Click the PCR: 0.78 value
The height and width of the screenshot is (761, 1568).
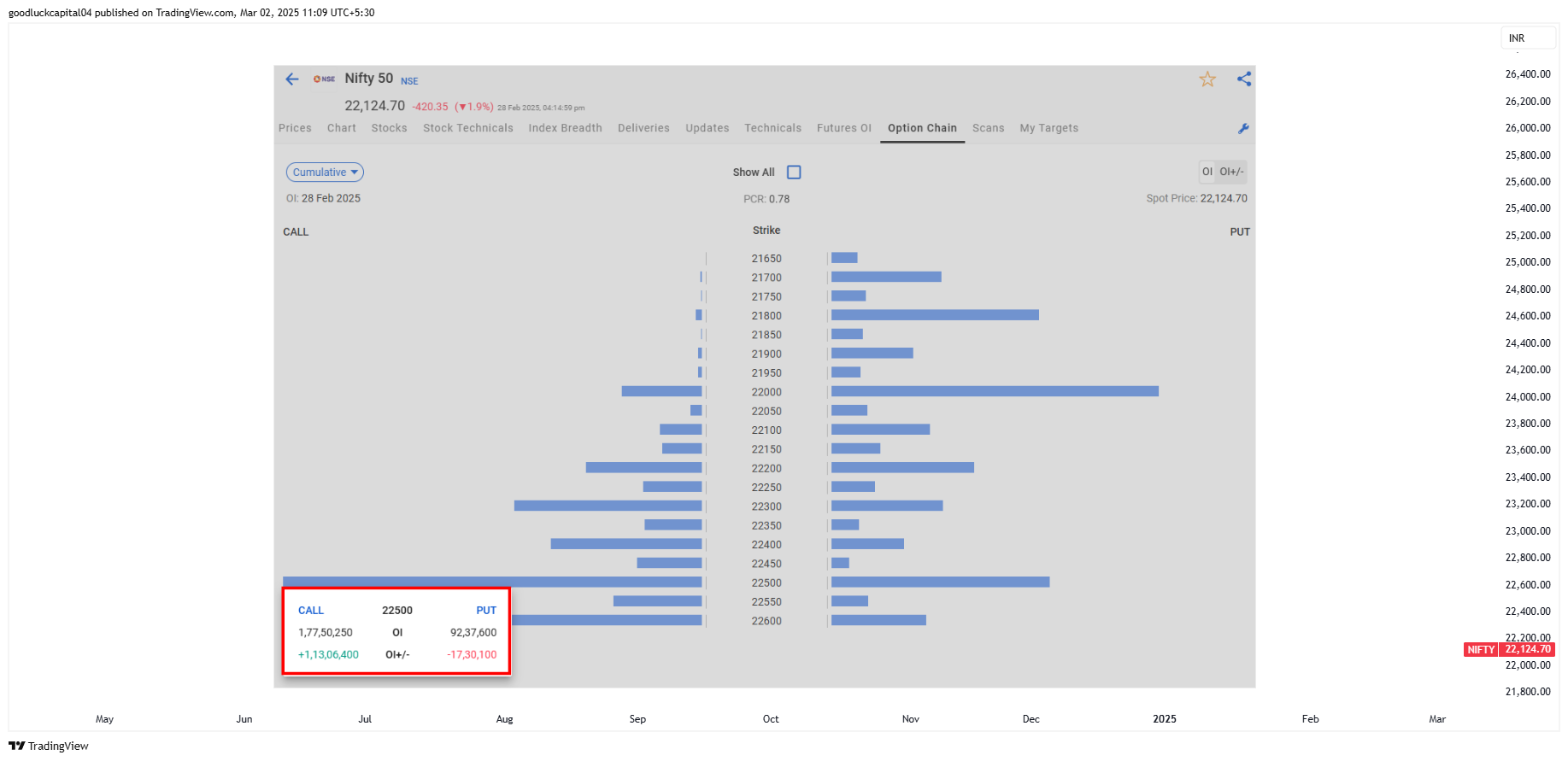[x=766, y=199]
